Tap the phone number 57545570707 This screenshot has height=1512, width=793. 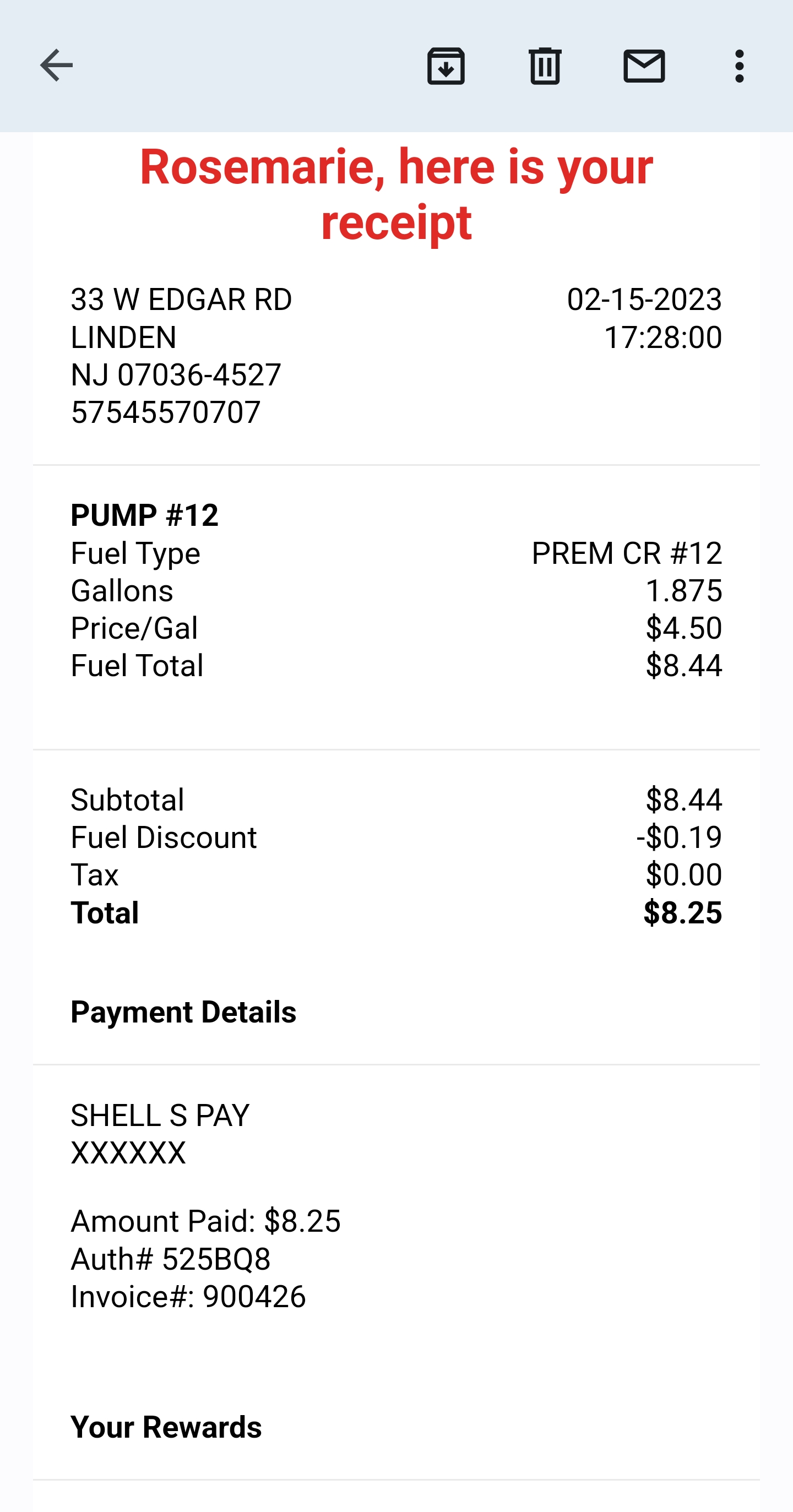166,412
